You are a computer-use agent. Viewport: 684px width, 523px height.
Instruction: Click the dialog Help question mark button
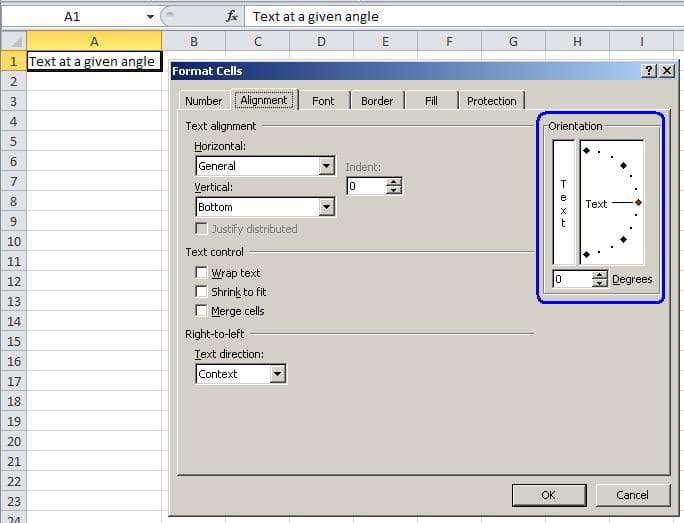coord(649,71)
